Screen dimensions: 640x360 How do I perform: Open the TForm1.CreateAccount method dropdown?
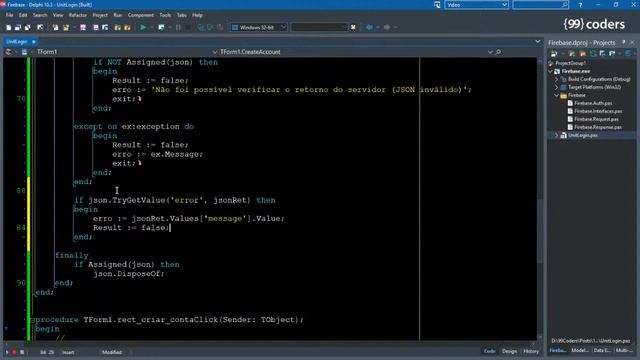(490, 52)
